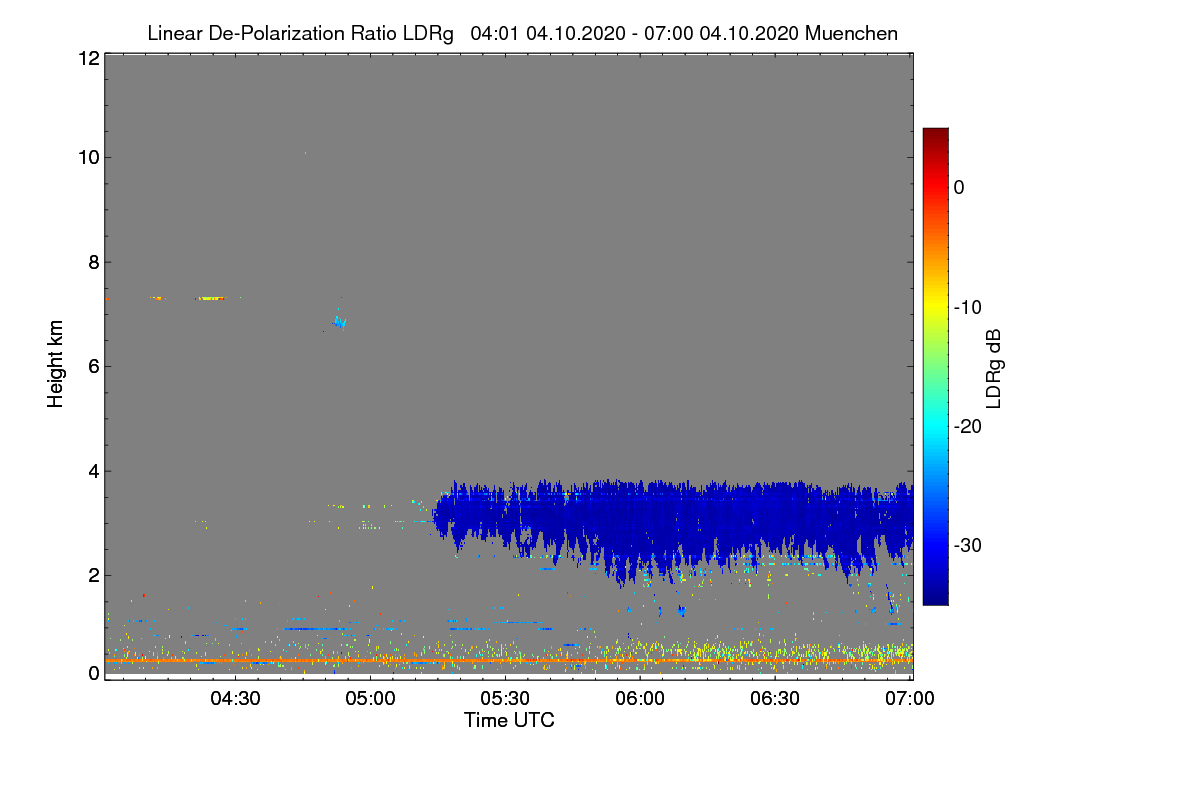
Task: Click the 07:00 time tick label
Action: pos(909,698)
